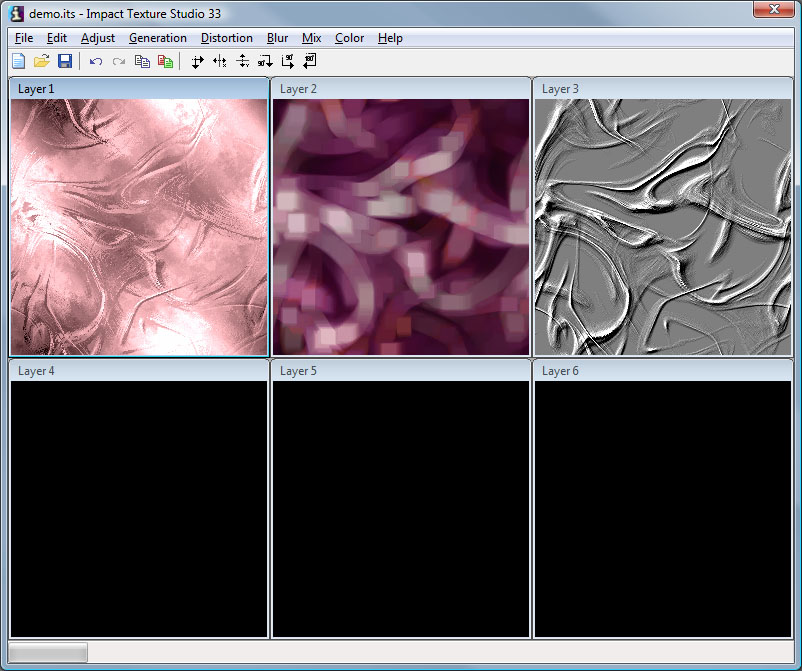Image resolution: width=802 pixels, height=671 pixels.
Task: Flip the texture along the y axis
Action: click(243, 61)
